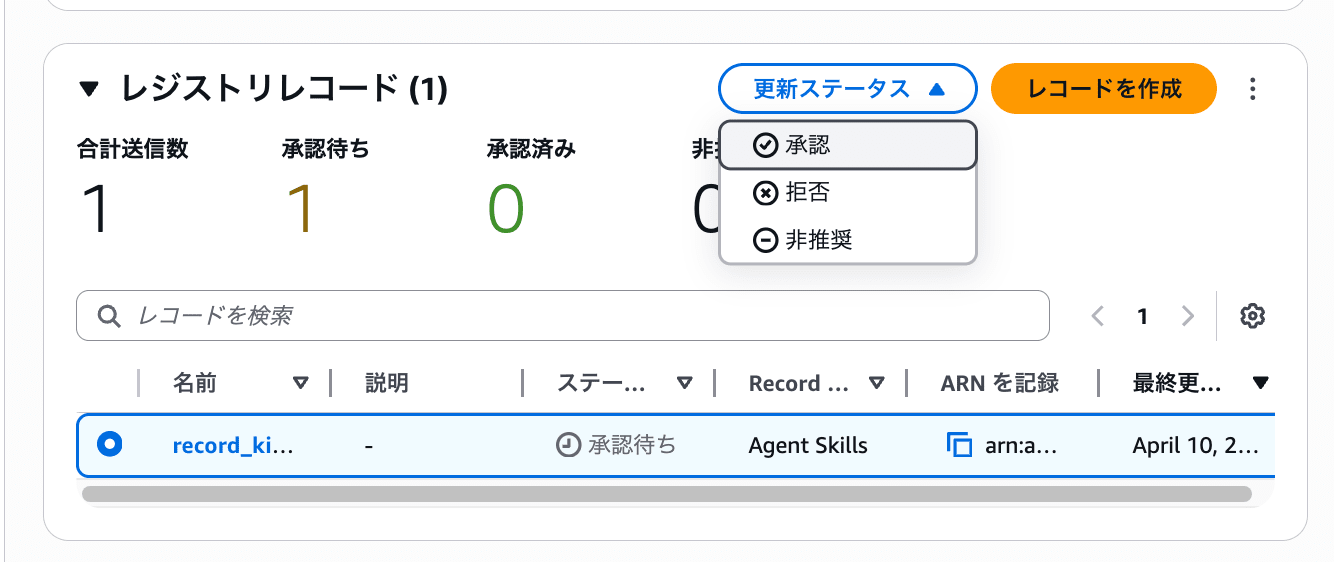
Task: Click the horizontal table scrollbar
Action: tap(666, 494)
